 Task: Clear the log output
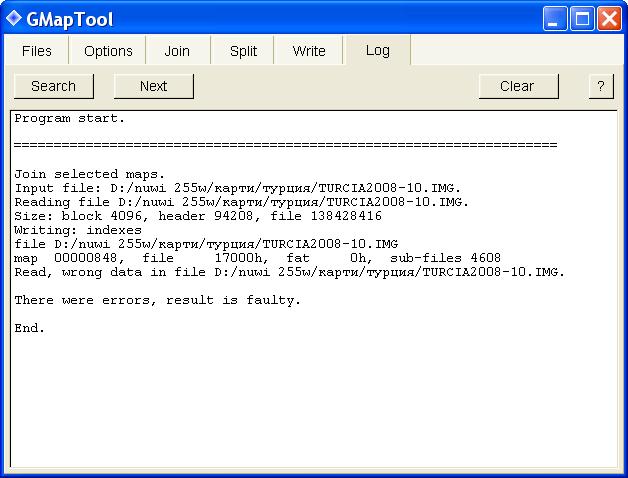(x=517, y=86)
